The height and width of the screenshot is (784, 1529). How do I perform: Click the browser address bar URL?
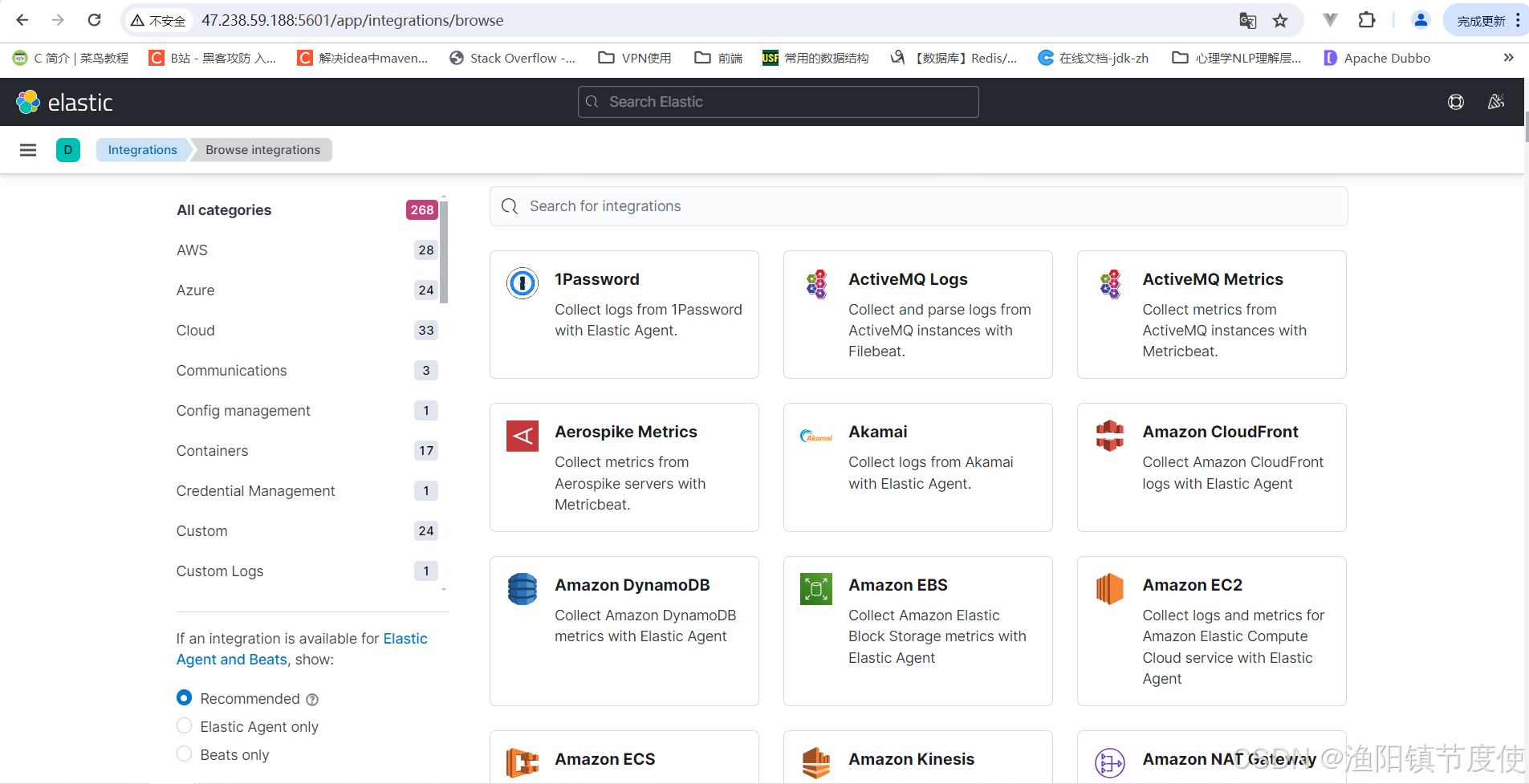pos(352,20)
